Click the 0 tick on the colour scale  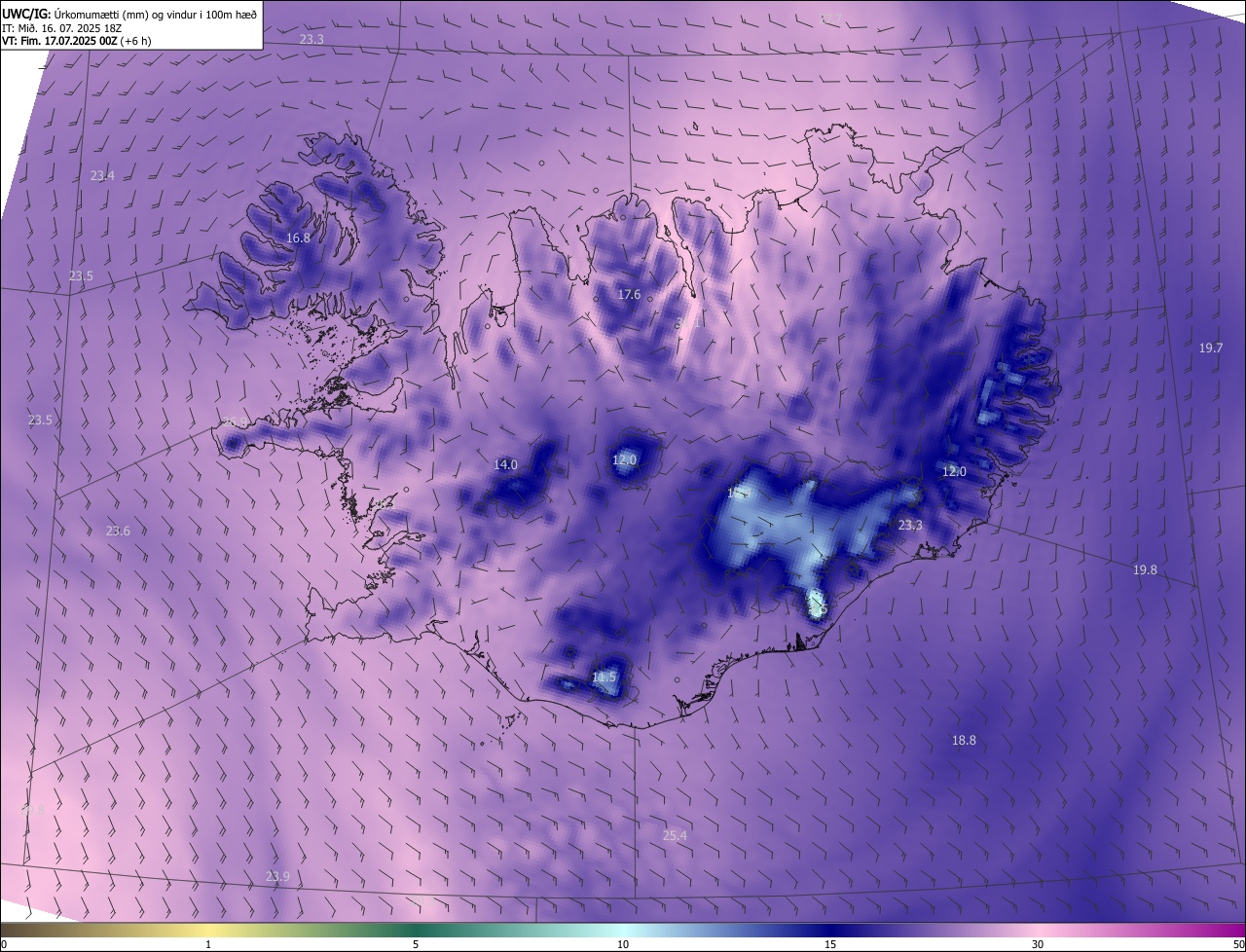[x=4, y=944]
